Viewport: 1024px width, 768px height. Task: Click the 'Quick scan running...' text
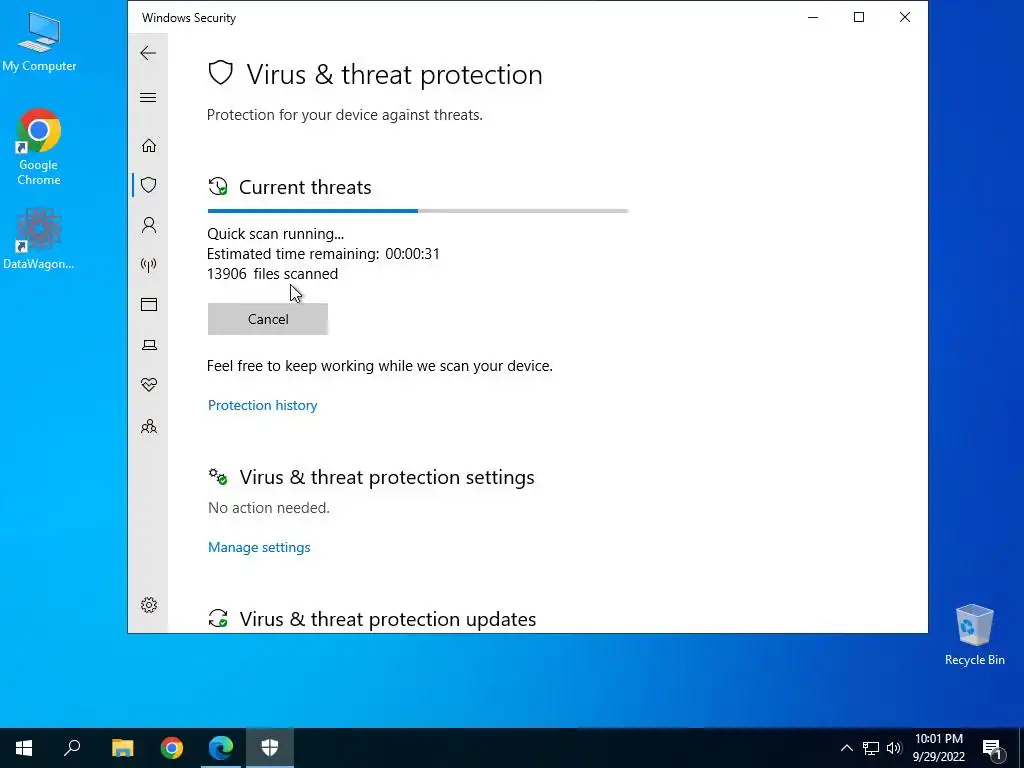tap(275, 234)
